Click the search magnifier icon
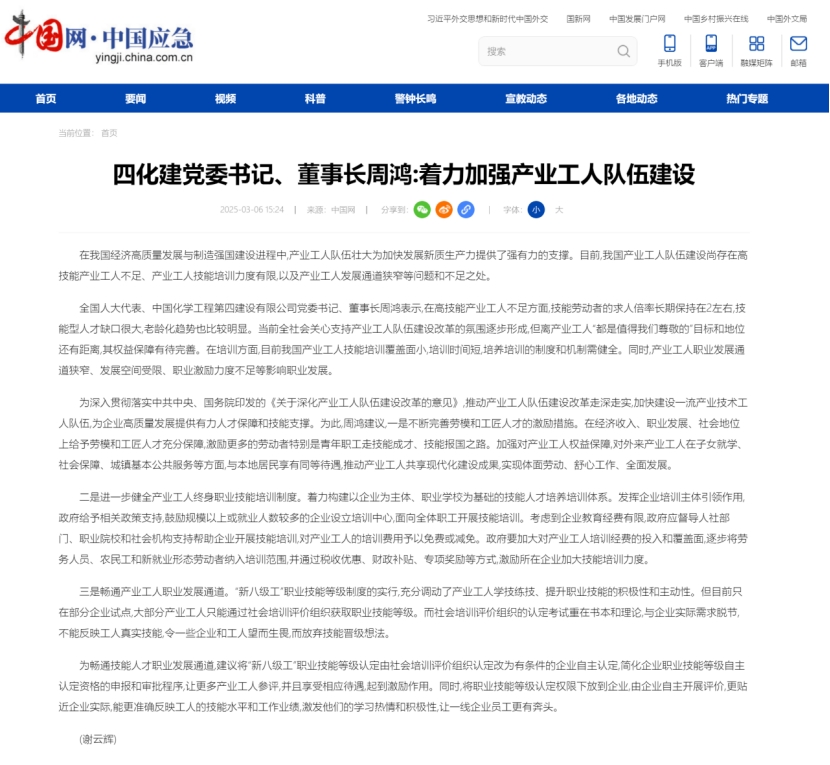The height and width of the screenshot is (765, 830). (x=623, y=51)
